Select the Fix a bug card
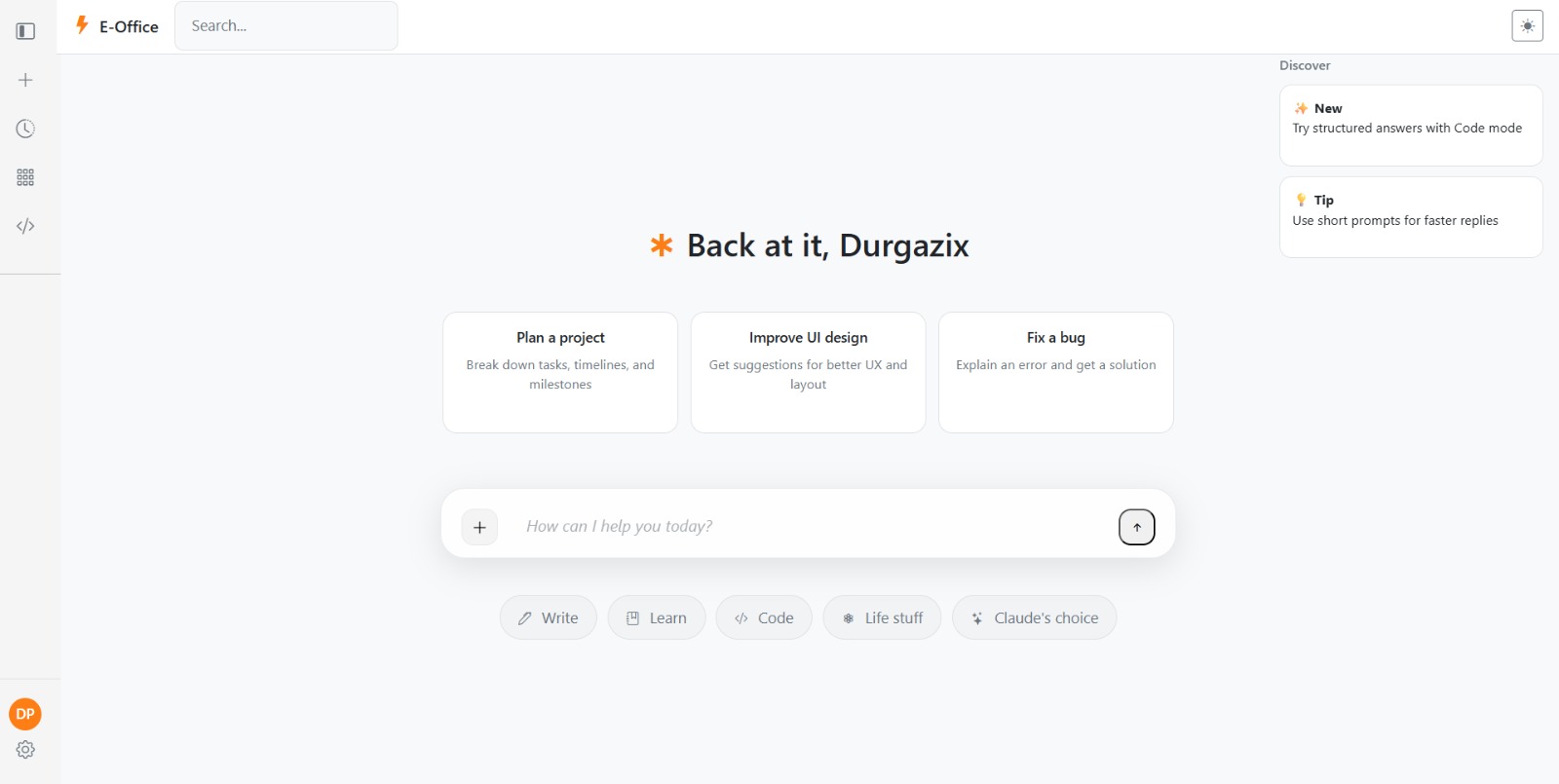The image size is (1559, 784). (x=1056, y=372)
